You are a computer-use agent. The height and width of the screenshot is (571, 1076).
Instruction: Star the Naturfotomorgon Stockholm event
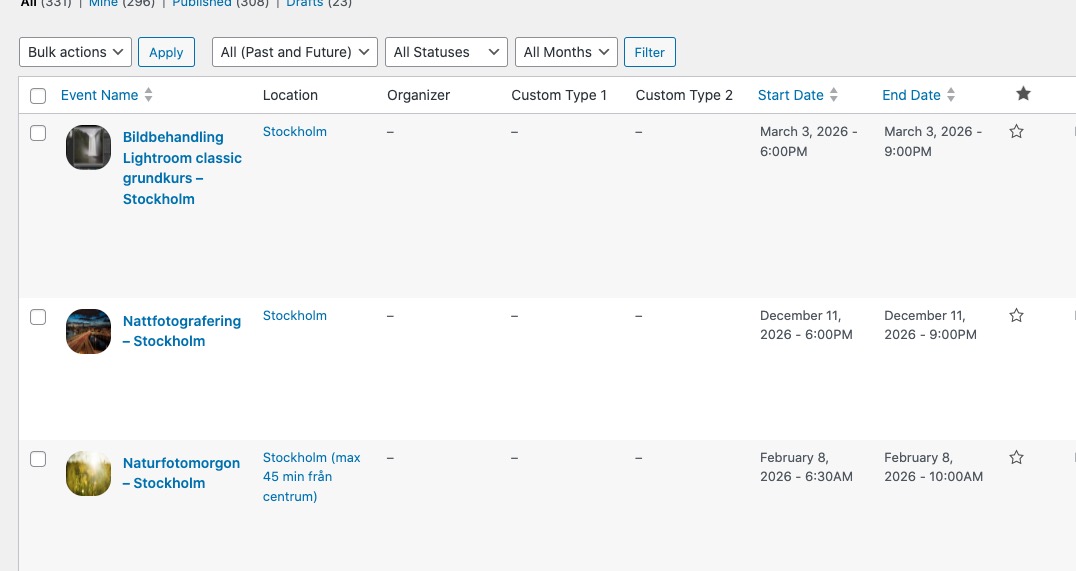(x=1016, y=457)
